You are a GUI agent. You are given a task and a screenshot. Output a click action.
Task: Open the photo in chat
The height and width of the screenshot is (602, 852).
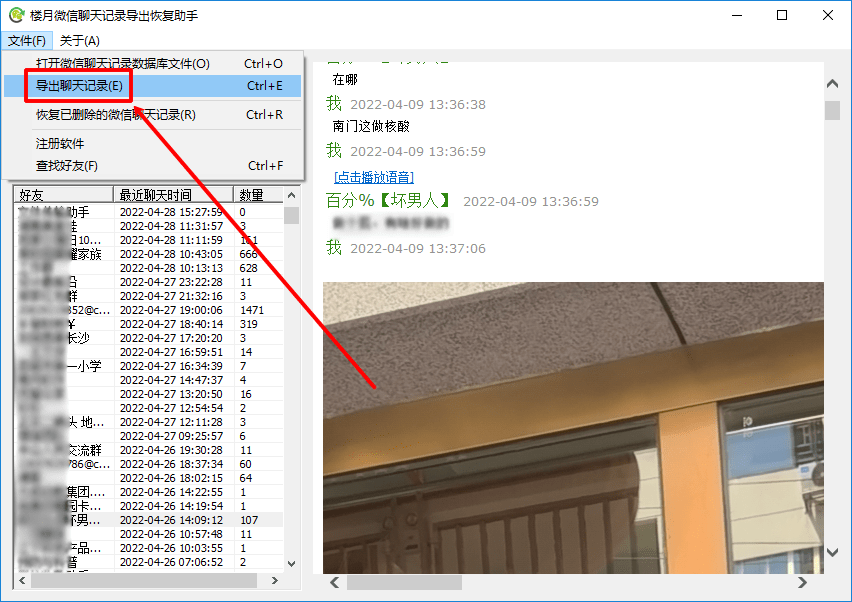[x=573, y=428]
